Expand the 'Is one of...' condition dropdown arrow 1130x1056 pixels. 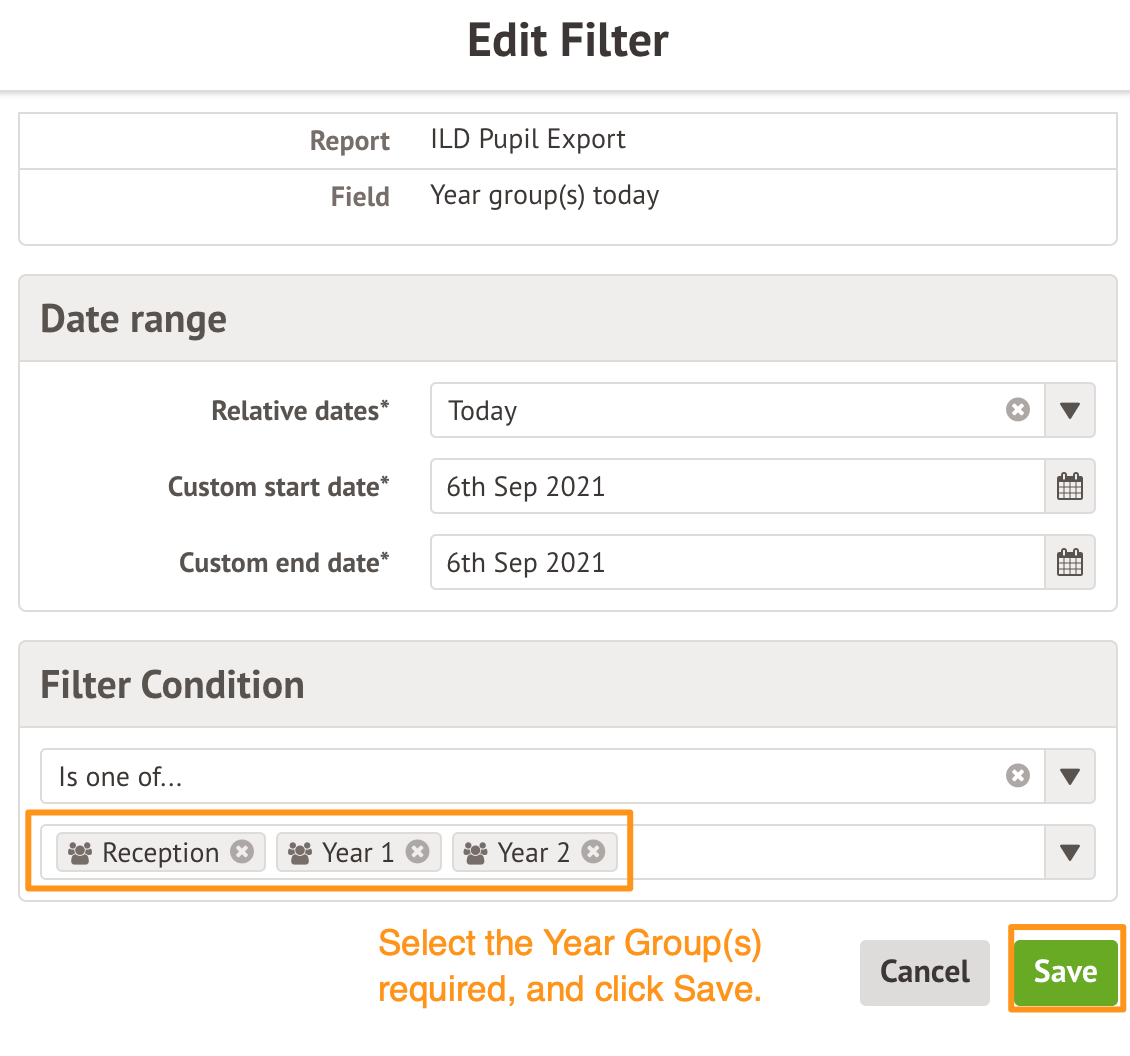[x=1070, y=776]
